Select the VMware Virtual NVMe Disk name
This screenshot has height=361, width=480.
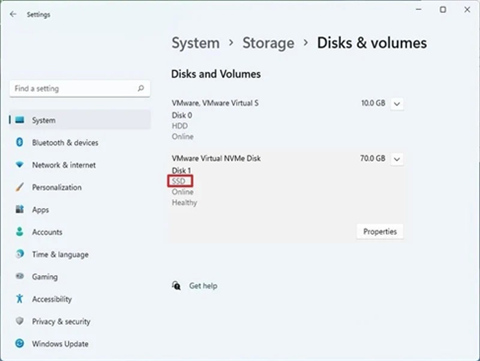[x=216, y=158]
